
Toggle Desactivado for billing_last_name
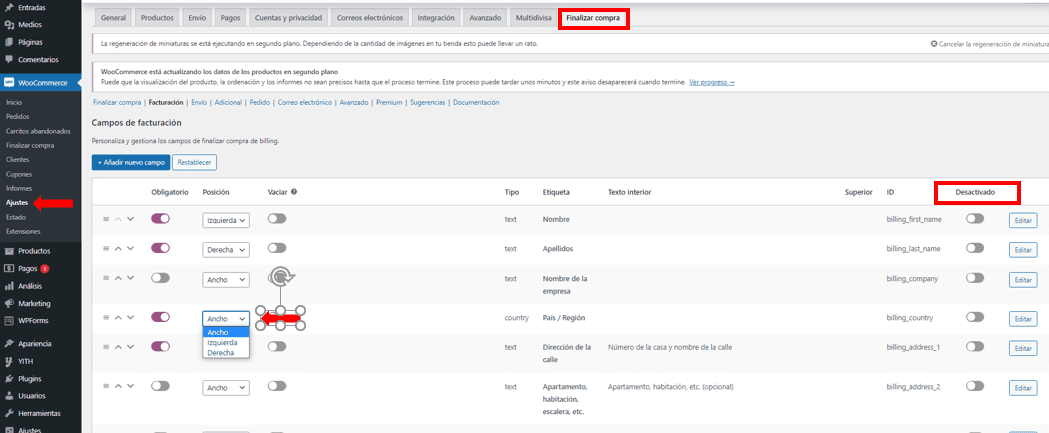(x=974, y=248)
